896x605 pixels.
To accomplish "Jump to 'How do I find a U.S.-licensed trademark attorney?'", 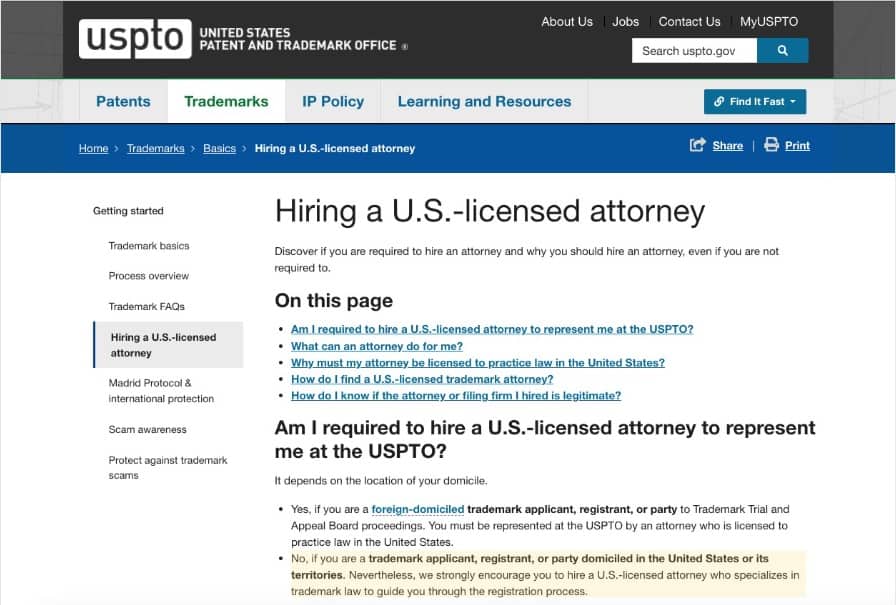I will tap(422, 379).
